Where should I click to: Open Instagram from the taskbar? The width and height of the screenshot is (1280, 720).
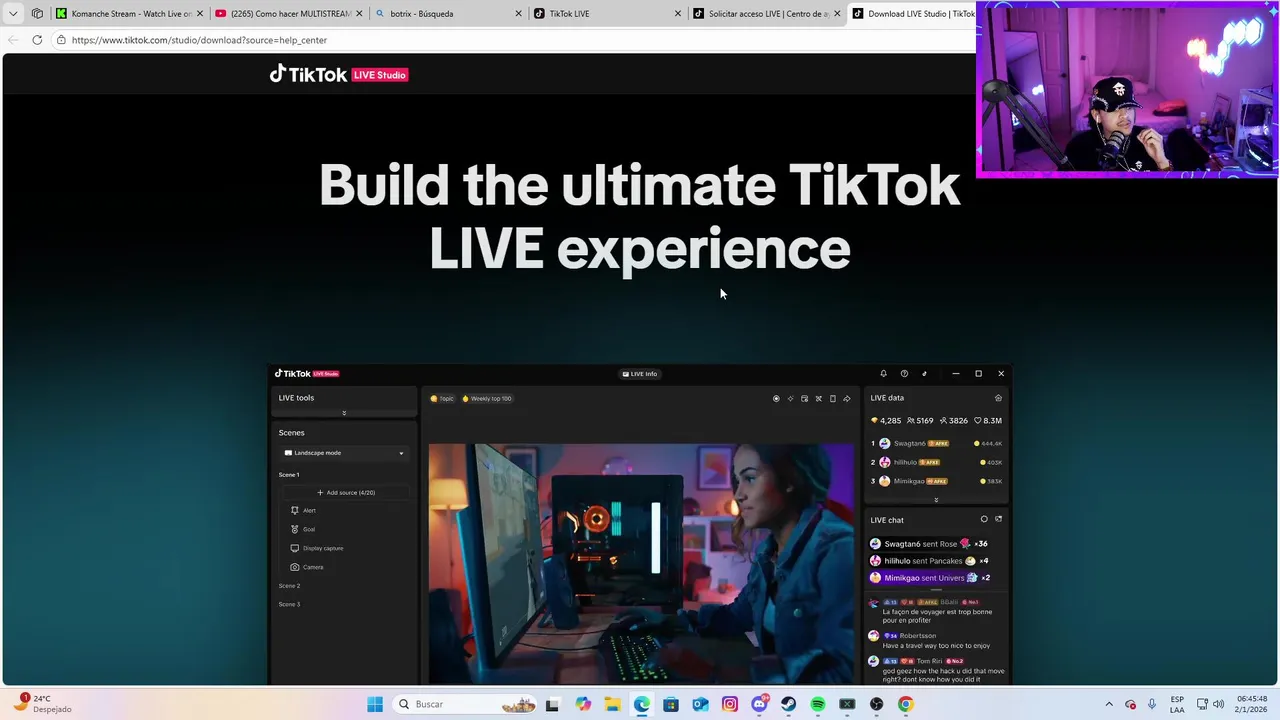[730, 704]
